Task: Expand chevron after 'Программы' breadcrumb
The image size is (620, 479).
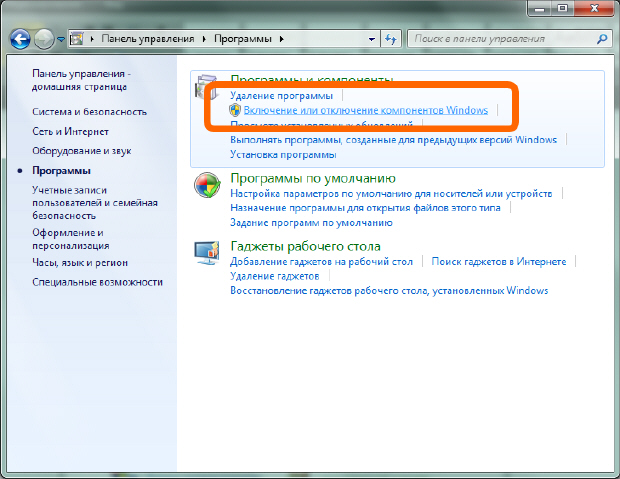Action: [282, 39]
